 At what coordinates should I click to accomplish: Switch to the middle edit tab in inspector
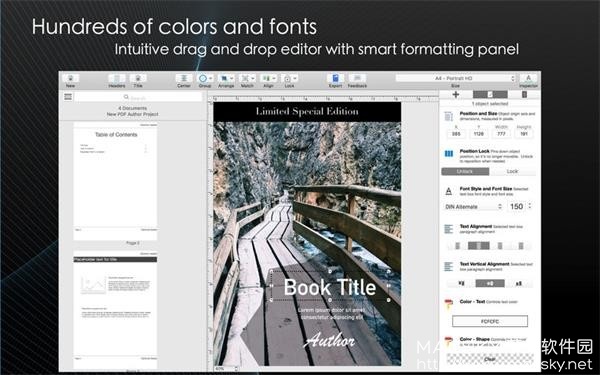tap(490, 95)
